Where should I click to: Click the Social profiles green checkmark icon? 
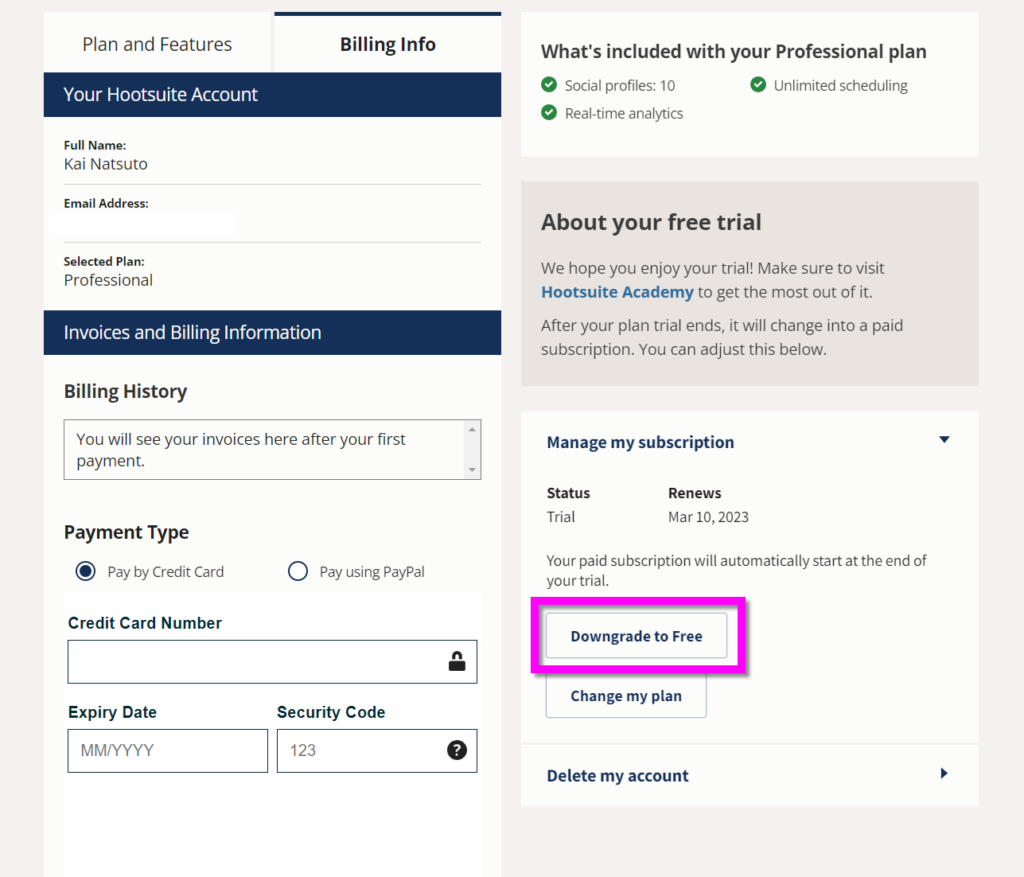click(549, 85)
